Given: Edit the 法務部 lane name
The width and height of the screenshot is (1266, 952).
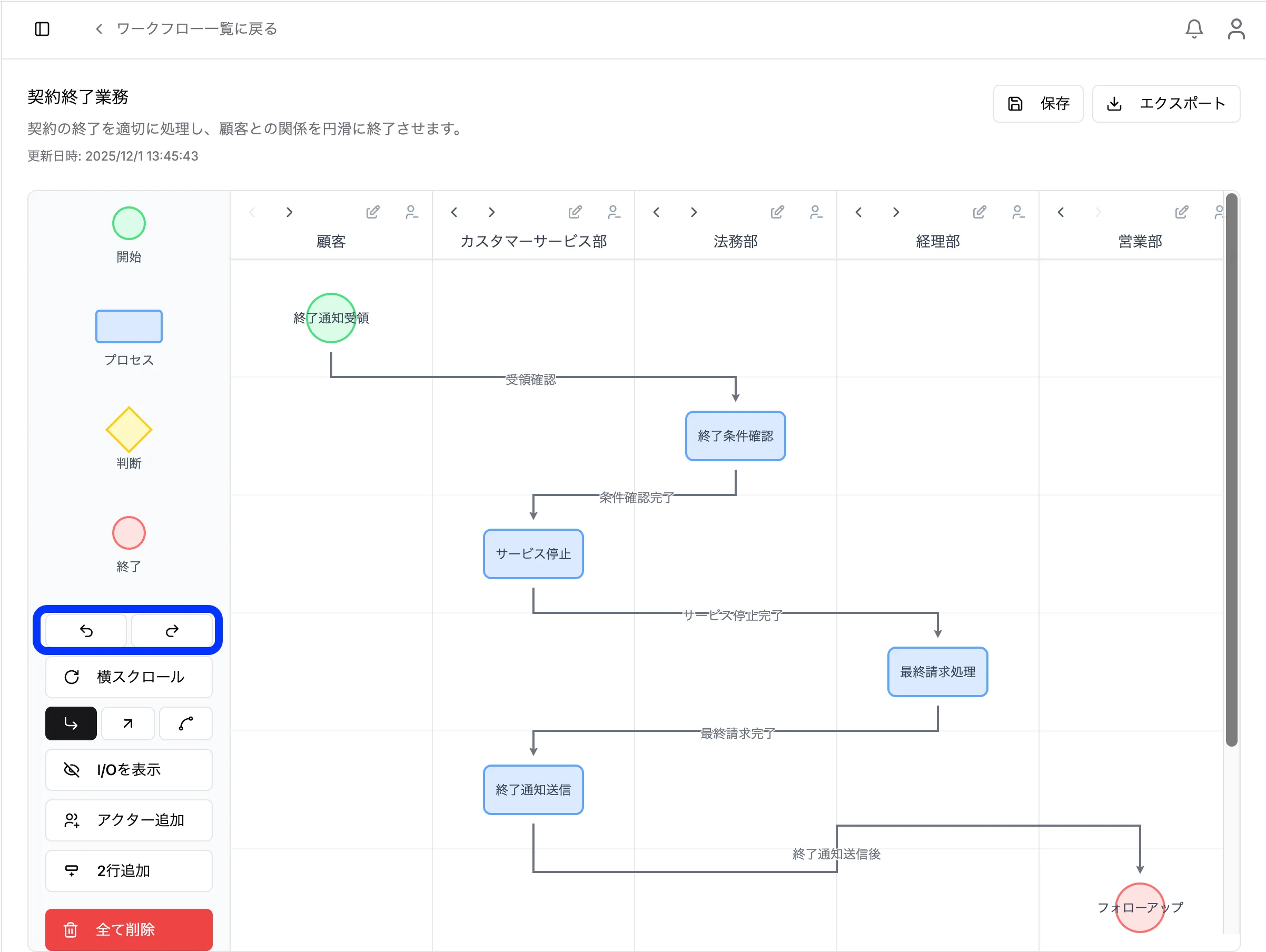Looking at the screenshot, I should 777,212.
